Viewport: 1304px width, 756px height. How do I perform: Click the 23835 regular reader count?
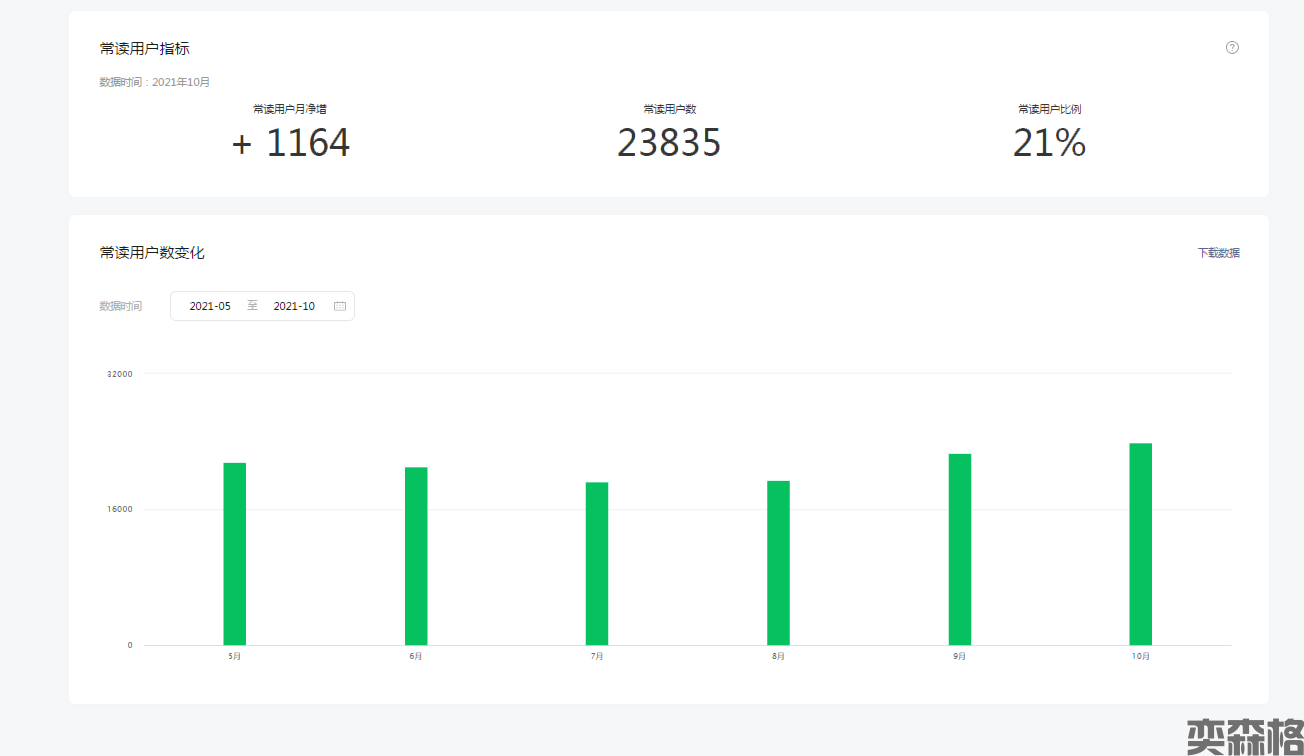pyautogui.click(x=669, y=144)
